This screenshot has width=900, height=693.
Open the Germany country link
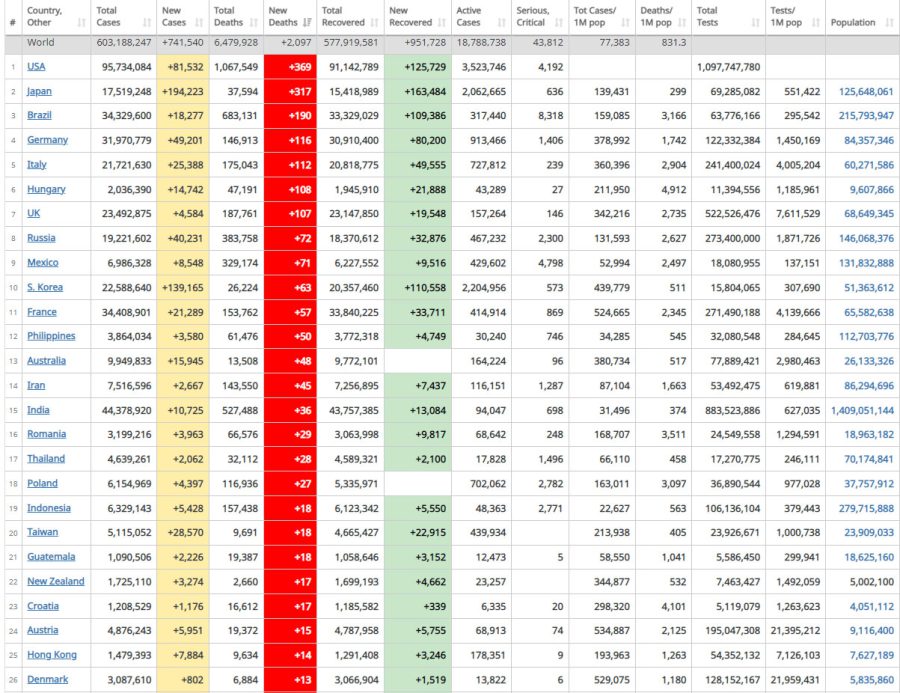(47, 140)
